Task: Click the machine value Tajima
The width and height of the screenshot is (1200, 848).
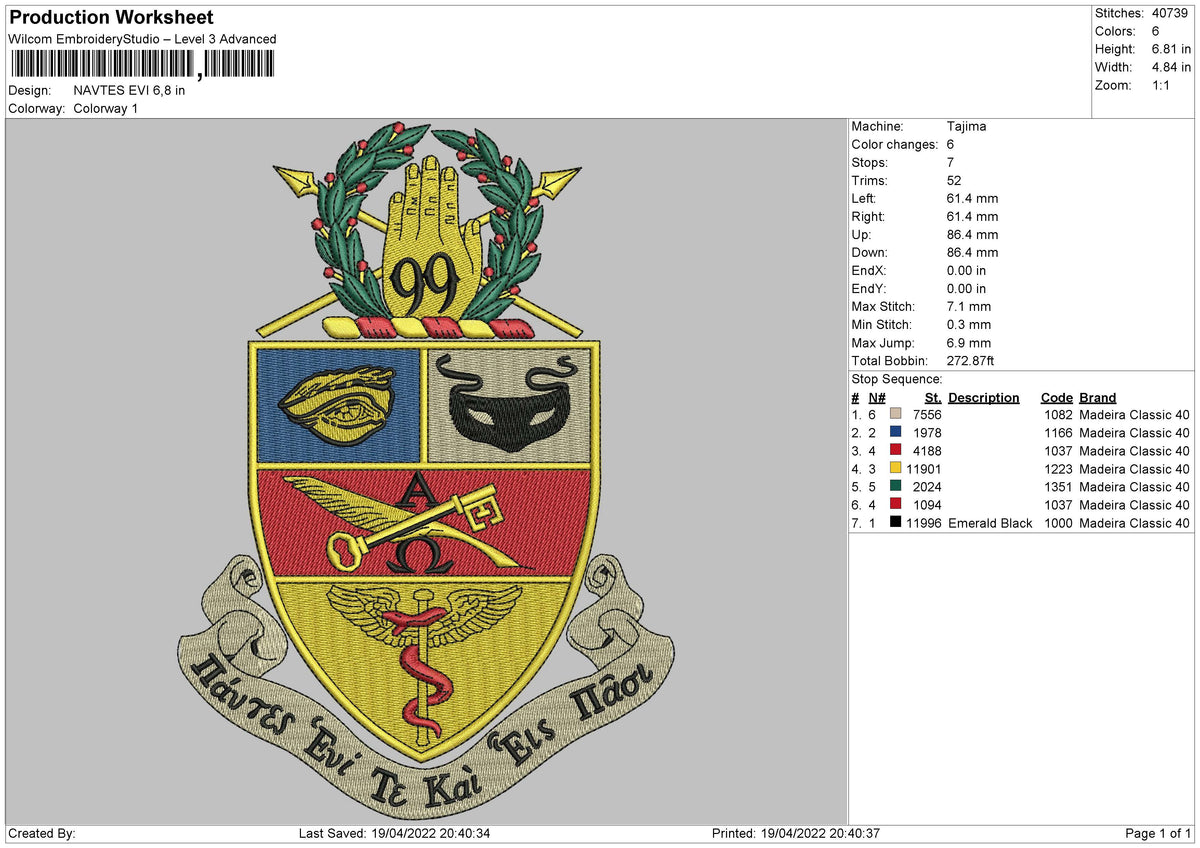Action: pos(967,127)
